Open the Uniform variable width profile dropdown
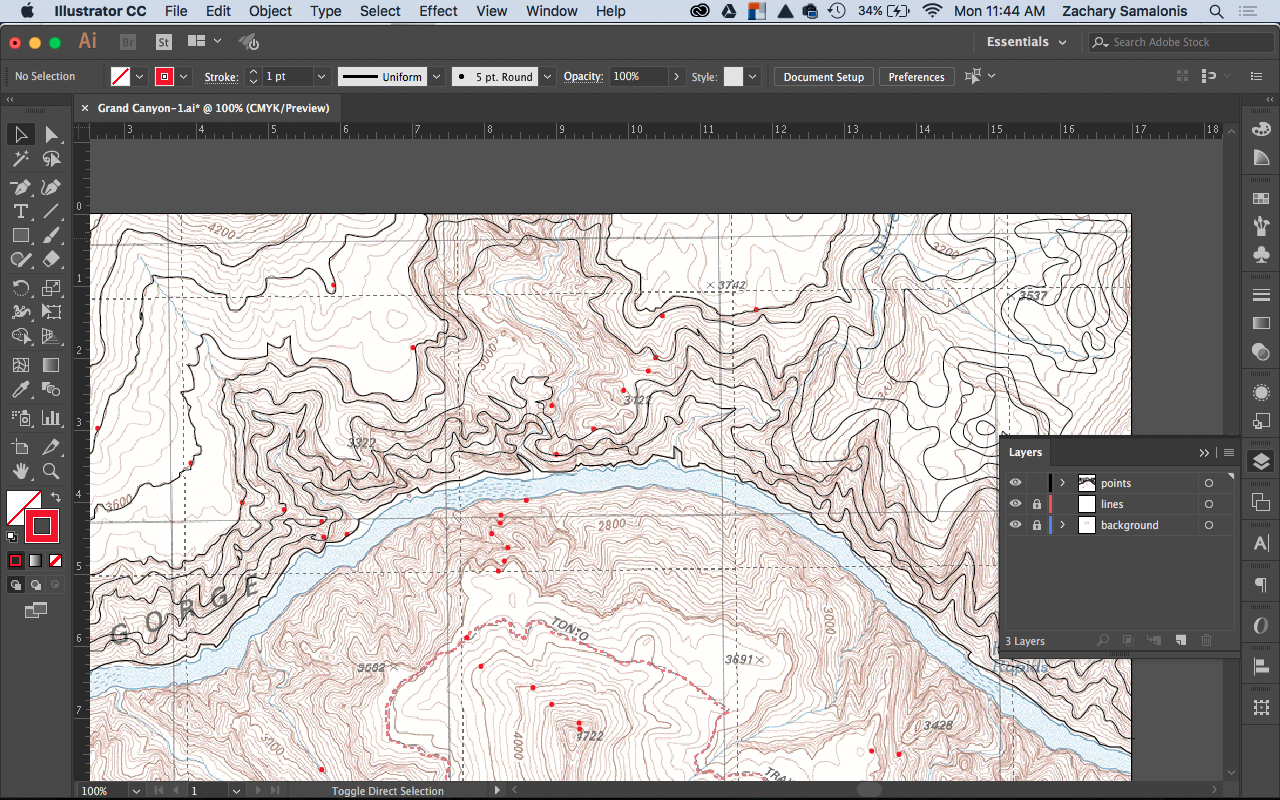Viewport: 1280px width, 800px height. pyautogui.click(x=437, y=76)
